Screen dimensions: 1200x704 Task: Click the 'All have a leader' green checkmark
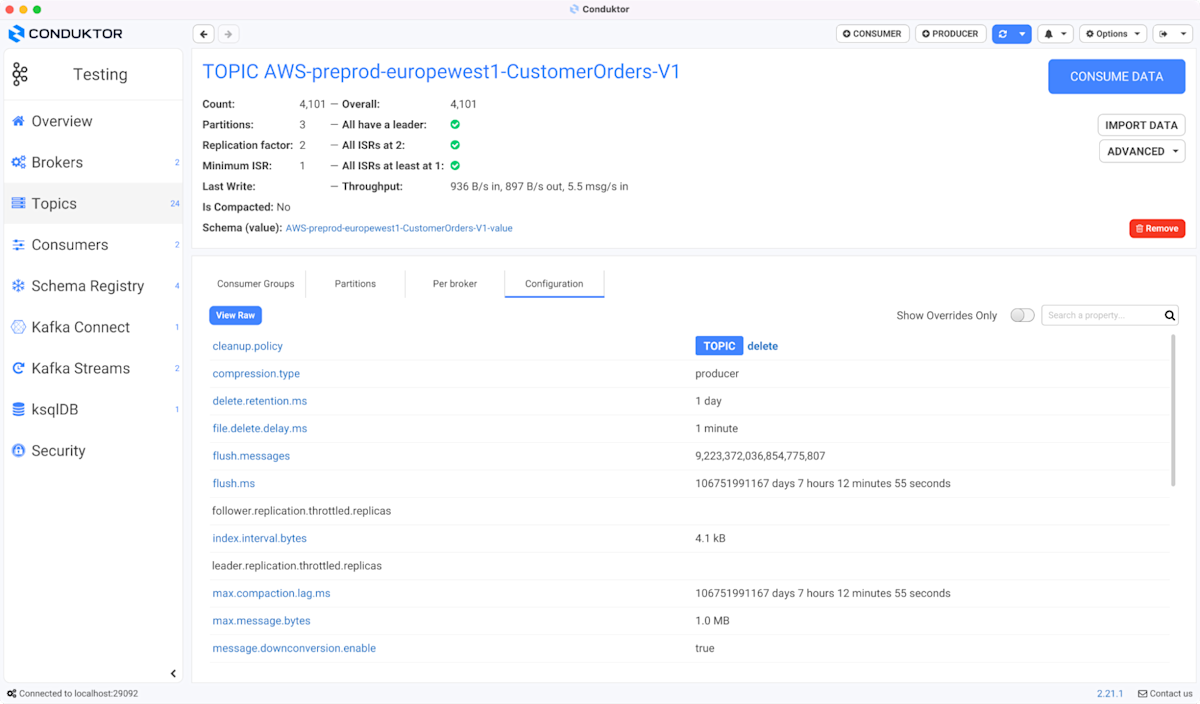(455, 124)
